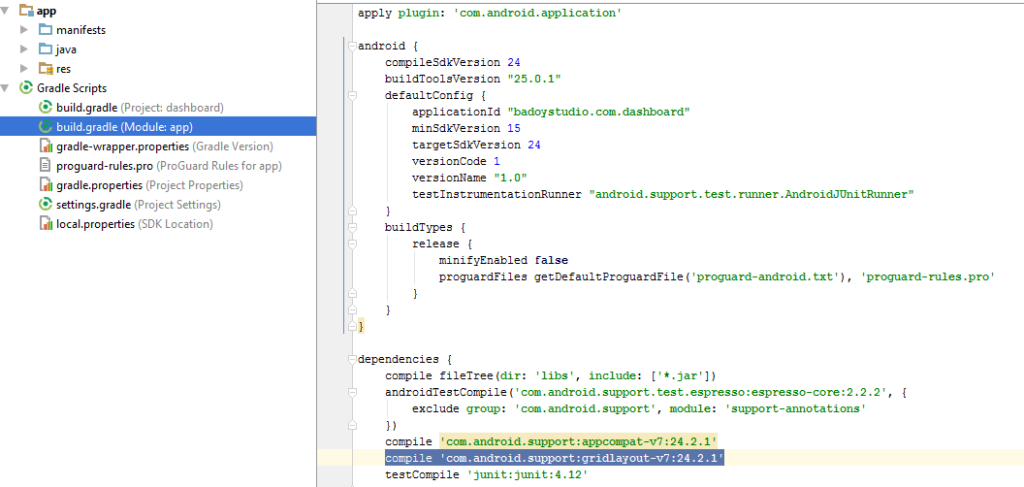The width and height of the screenshot is (1024, 487).
Task: Click the res resource folder icon
Action: coord(45,68)
